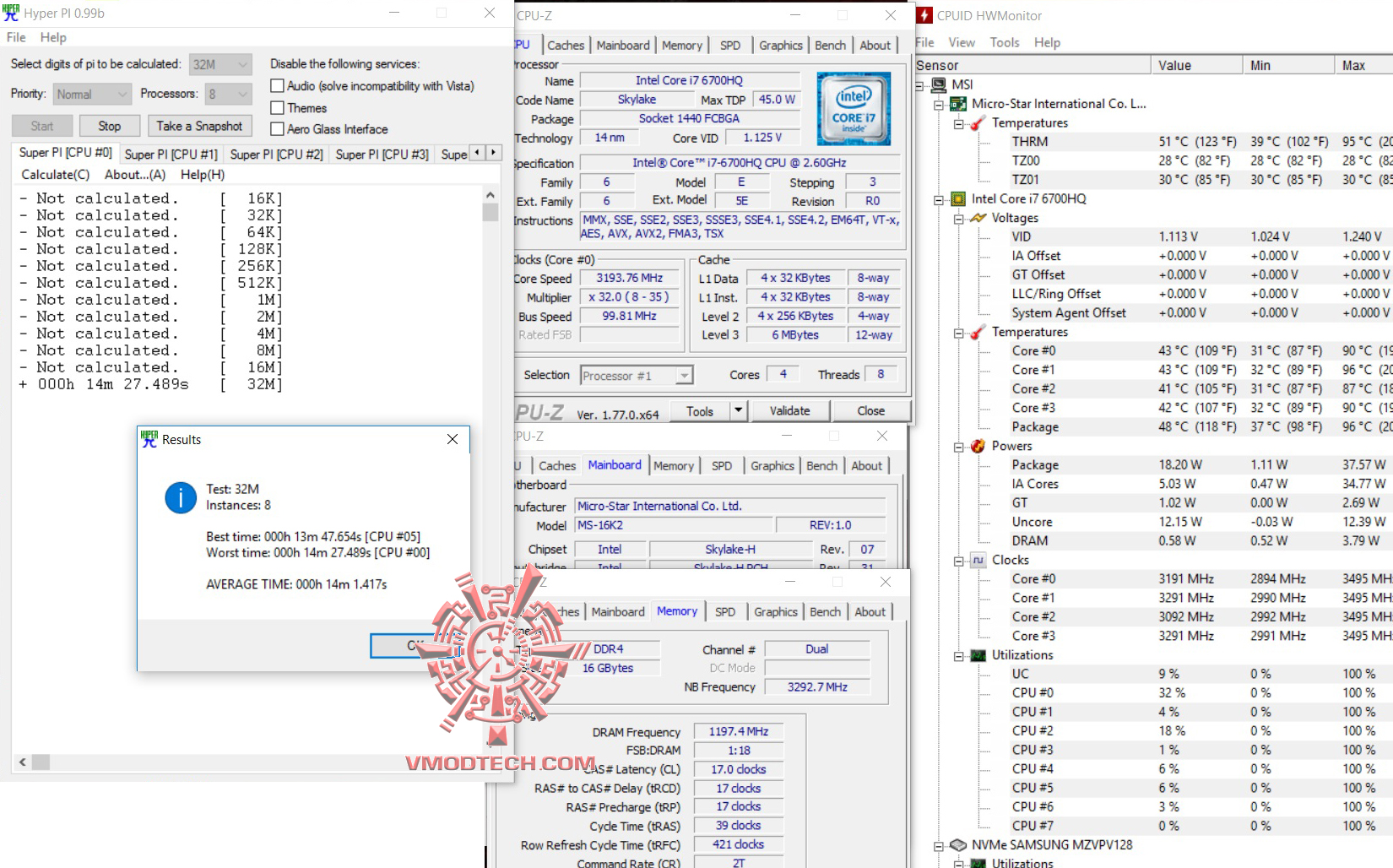
Task: Open Caches tab in CPU-Z processor window
Action: pyautogui.click(x=566, y=46)
